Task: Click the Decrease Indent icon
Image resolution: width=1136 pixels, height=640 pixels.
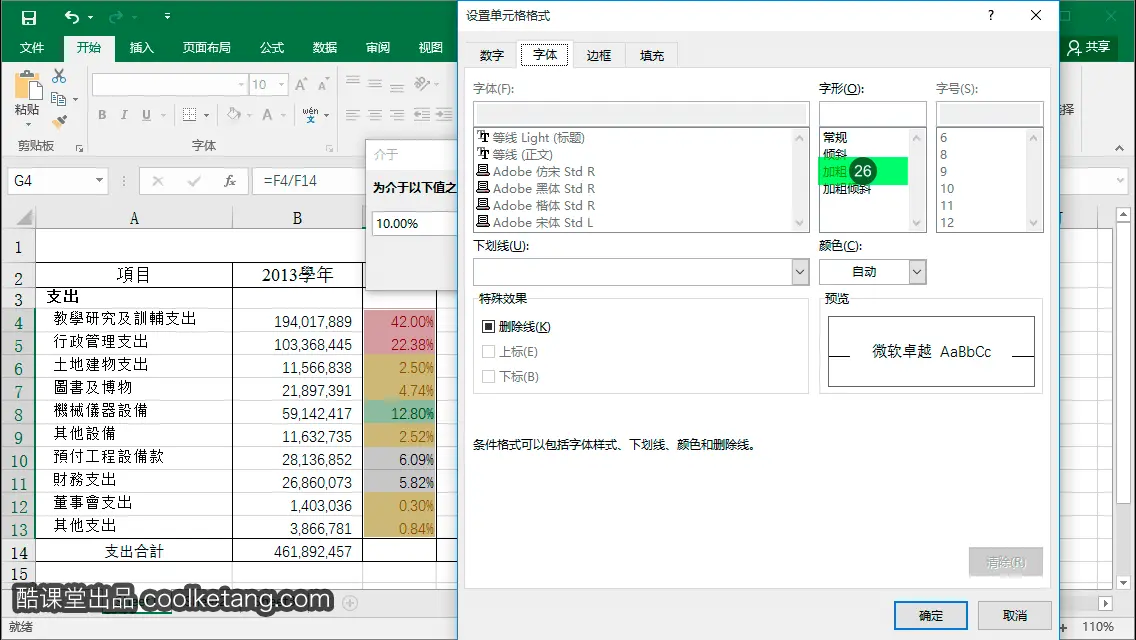Action: pos(422,115)
